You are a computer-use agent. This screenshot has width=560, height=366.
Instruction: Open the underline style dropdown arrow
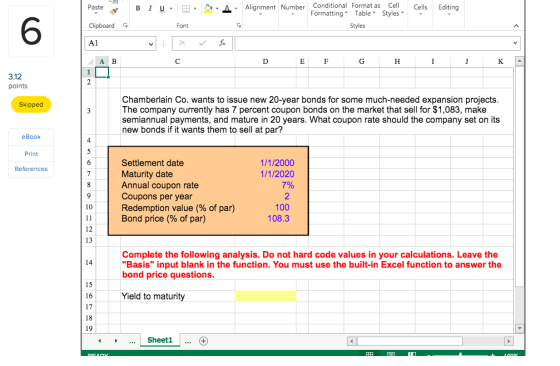(171, 8)
